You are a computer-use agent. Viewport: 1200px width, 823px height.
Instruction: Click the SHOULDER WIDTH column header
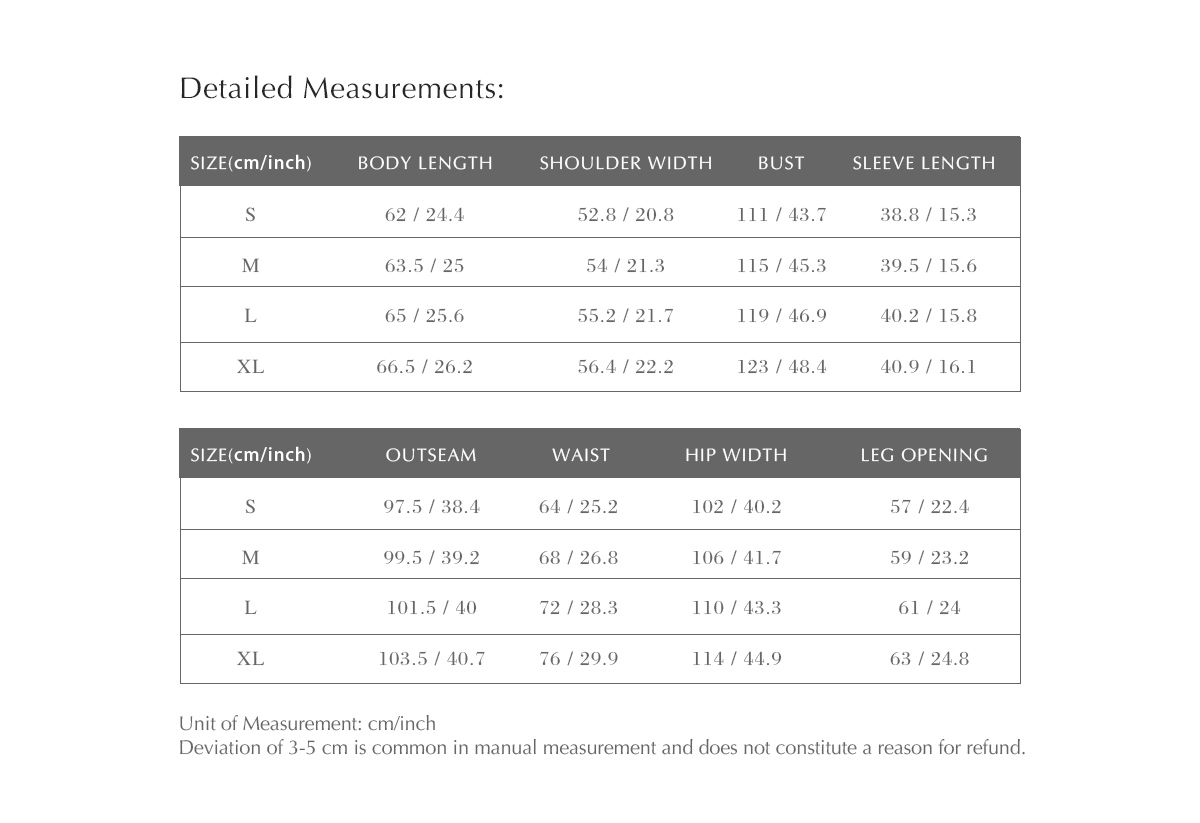pyautogui.click(x=626, y=163)
